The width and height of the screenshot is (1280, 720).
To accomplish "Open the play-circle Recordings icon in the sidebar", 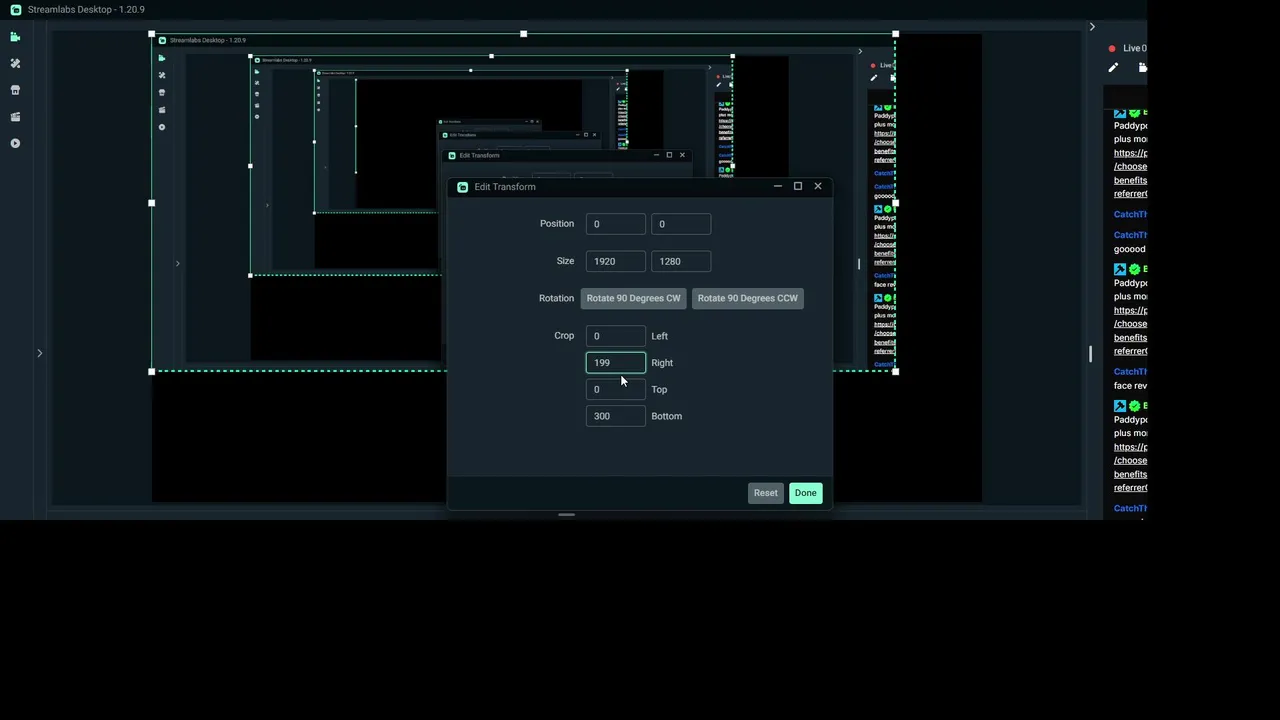I will pyautogui.click(x=15, y=143).
